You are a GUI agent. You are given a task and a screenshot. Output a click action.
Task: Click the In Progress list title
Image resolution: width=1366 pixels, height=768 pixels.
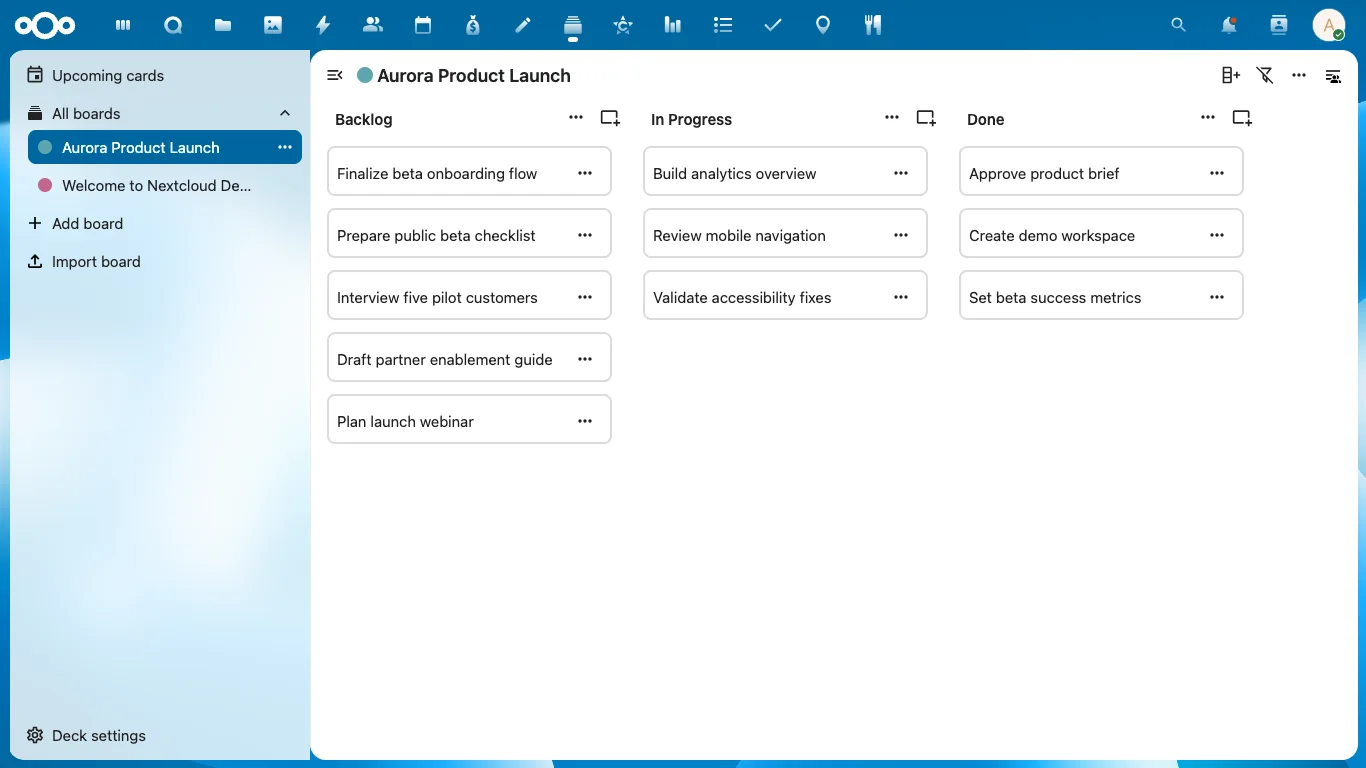[x=691, y=119]
